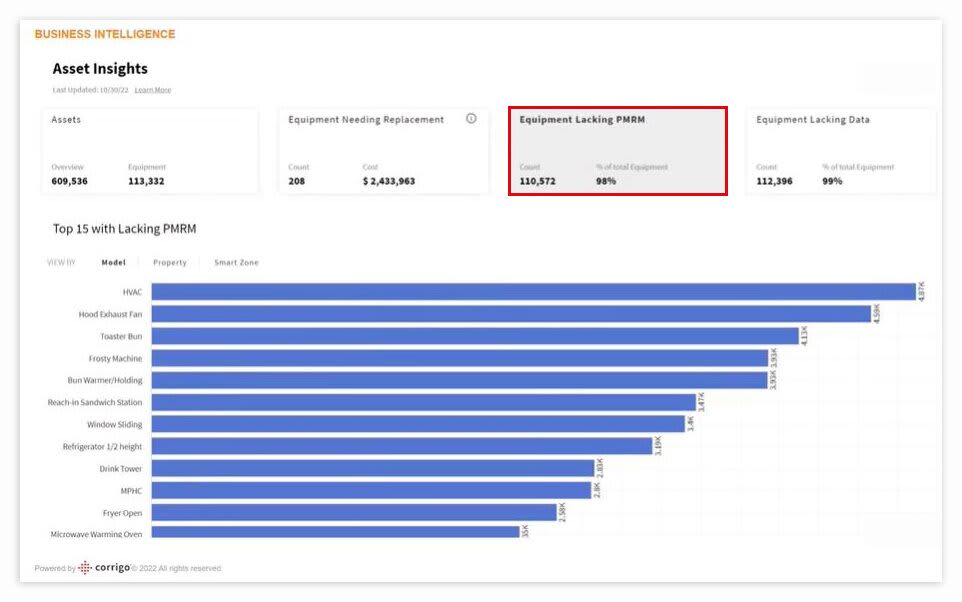Click the Bun Warmer/Holding bar

(460, 380)
